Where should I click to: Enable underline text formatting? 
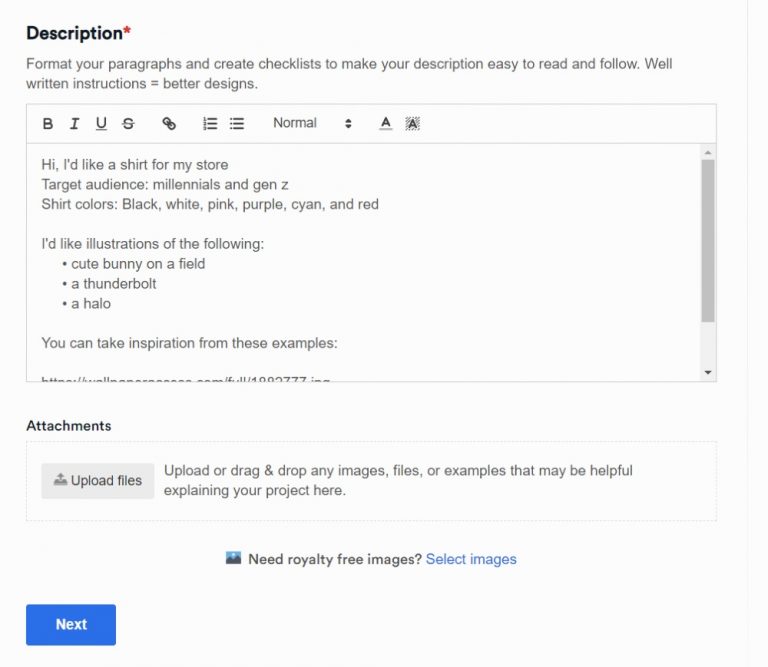101,124
